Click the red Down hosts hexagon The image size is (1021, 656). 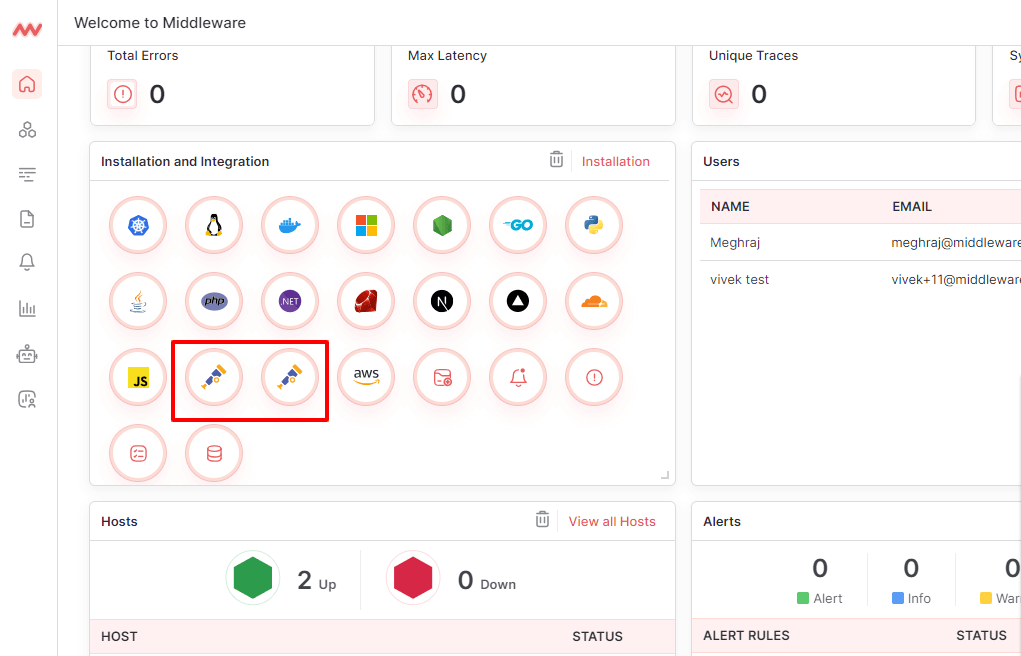(x=413, y=578)
